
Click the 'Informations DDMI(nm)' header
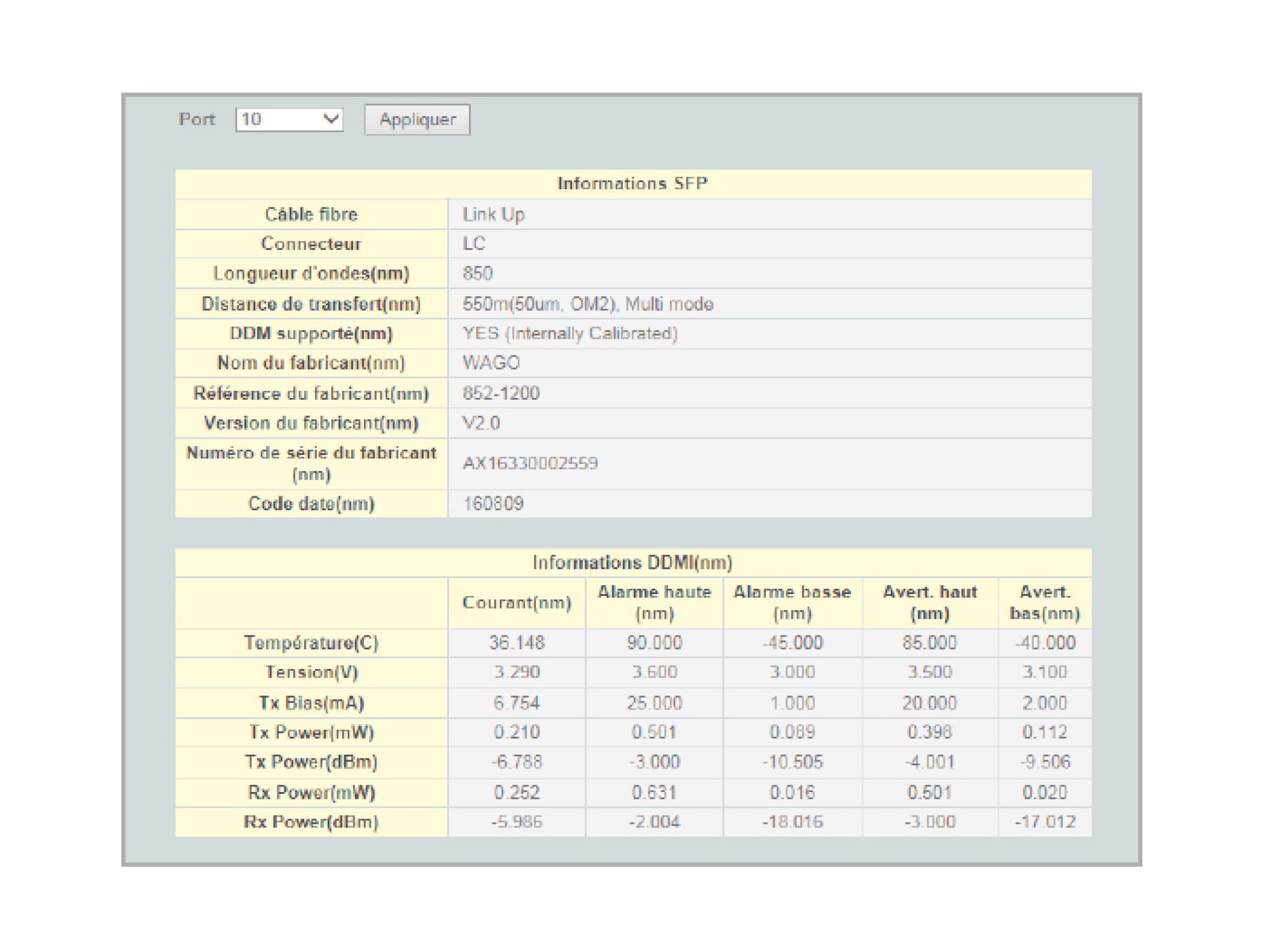(633, 562)
